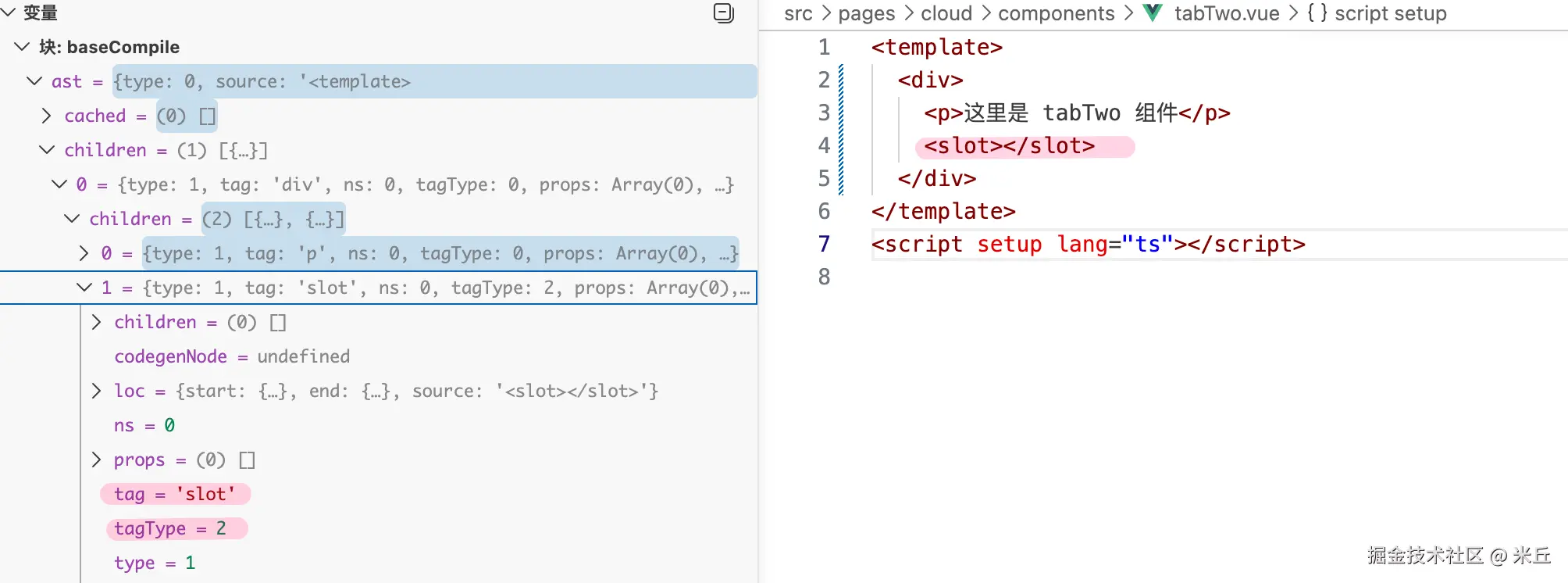The height and width of the screenshot is (583, 1568).
Task: Expand the cached = (0) entry
Action: [47, 116]
